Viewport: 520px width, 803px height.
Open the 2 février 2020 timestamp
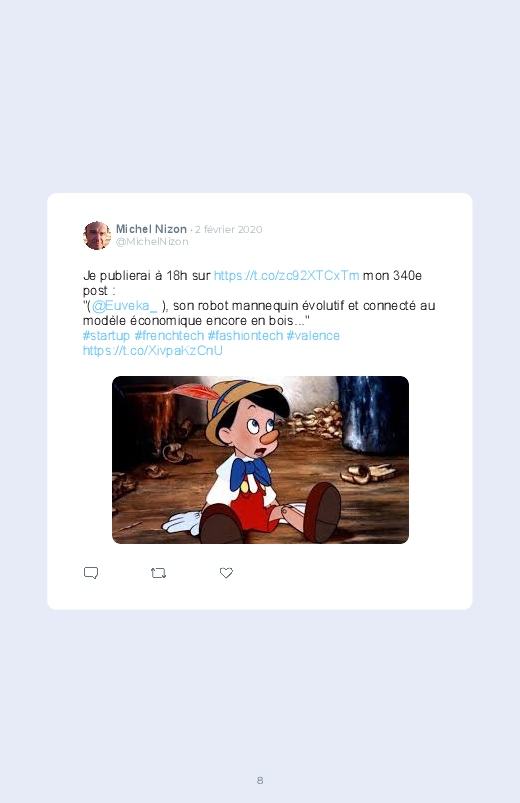[228, 229]
